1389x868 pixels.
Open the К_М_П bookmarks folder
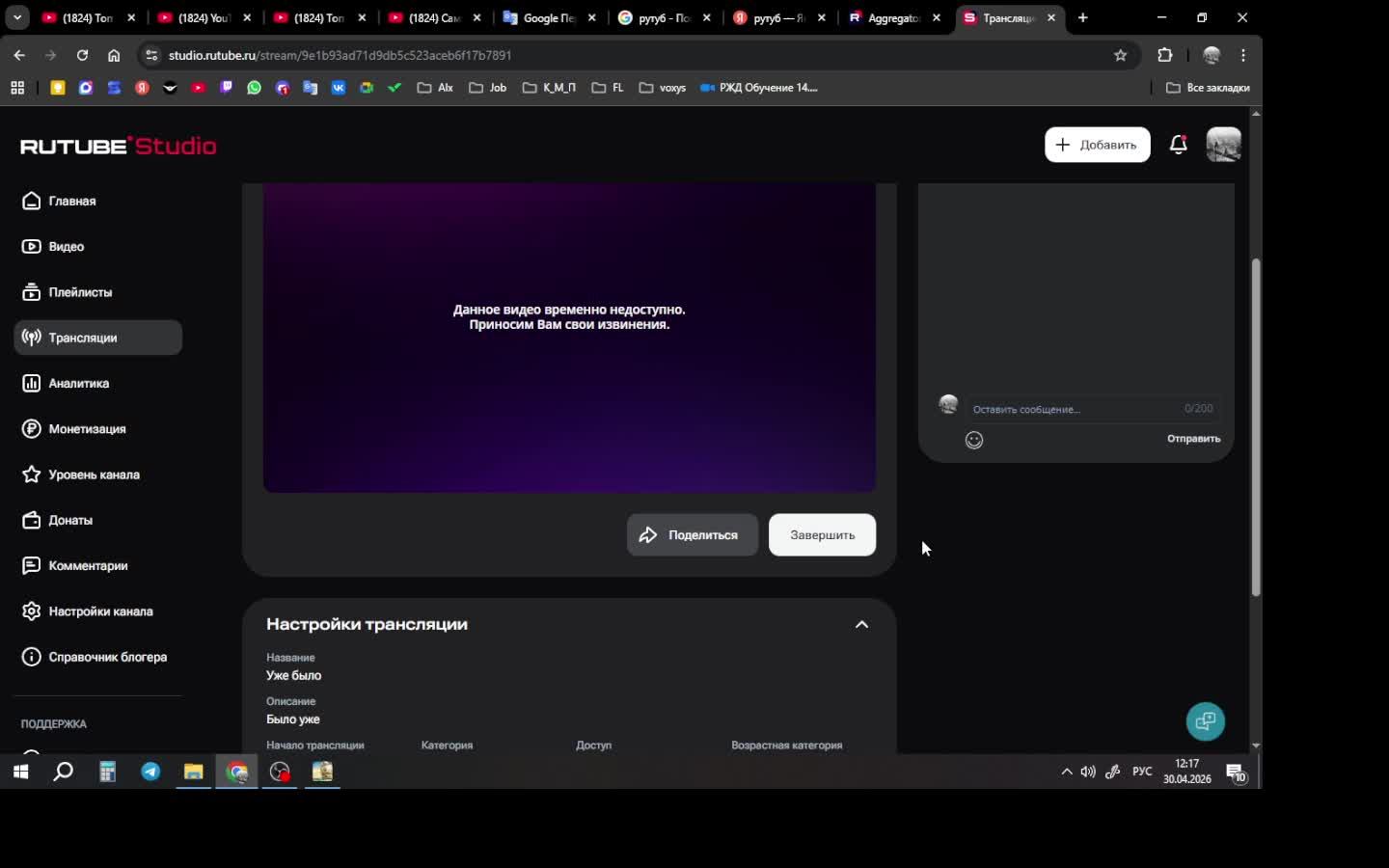point(549,88)
